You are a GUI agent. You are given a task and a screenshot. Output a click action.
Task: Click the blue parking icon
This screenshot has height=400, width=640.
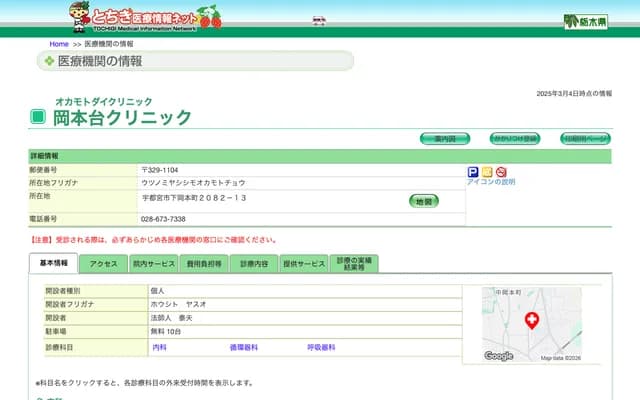point(473,172)
